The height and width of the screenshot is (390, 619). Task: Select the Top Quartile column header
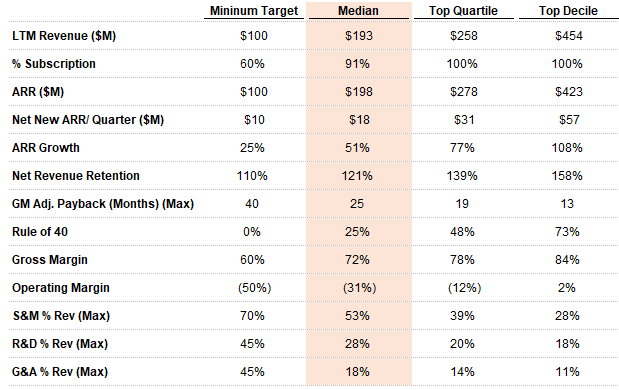click(463, 11)
